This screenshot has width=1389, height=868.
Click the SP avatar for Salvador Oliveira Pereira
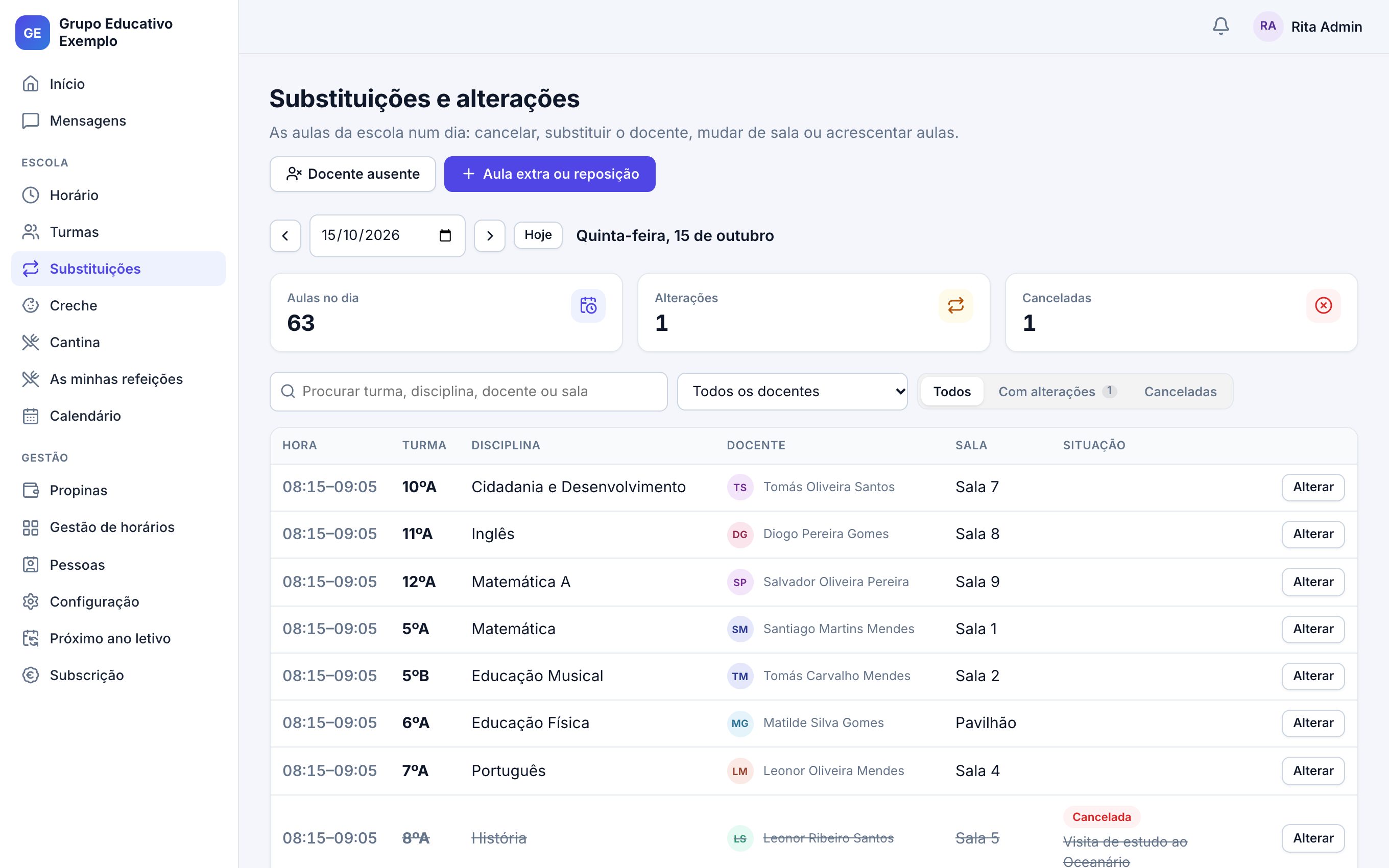[740, 582]
